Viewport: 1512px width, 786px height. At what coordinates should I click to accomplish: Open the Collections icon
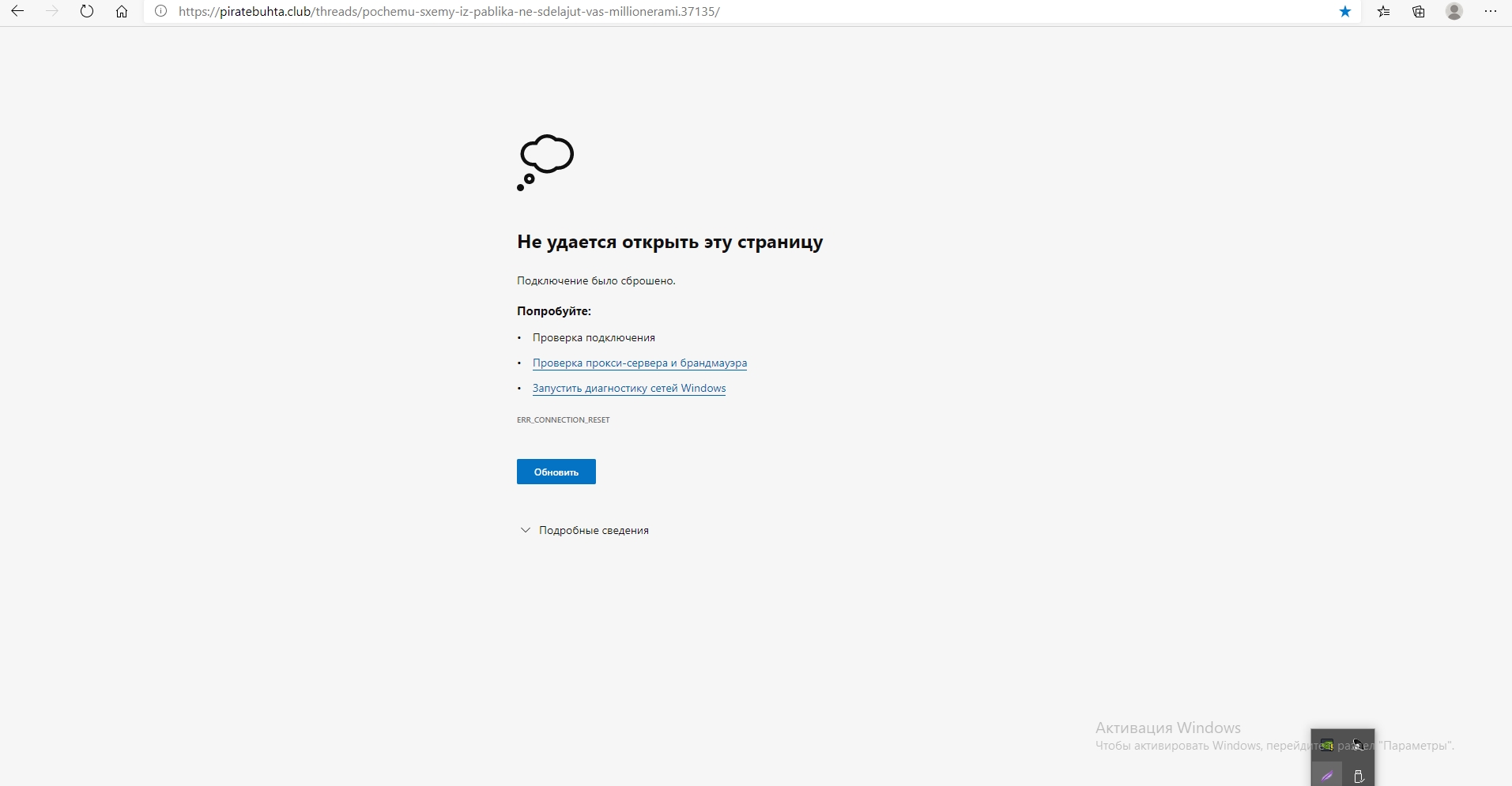(x=1419, y=11)
